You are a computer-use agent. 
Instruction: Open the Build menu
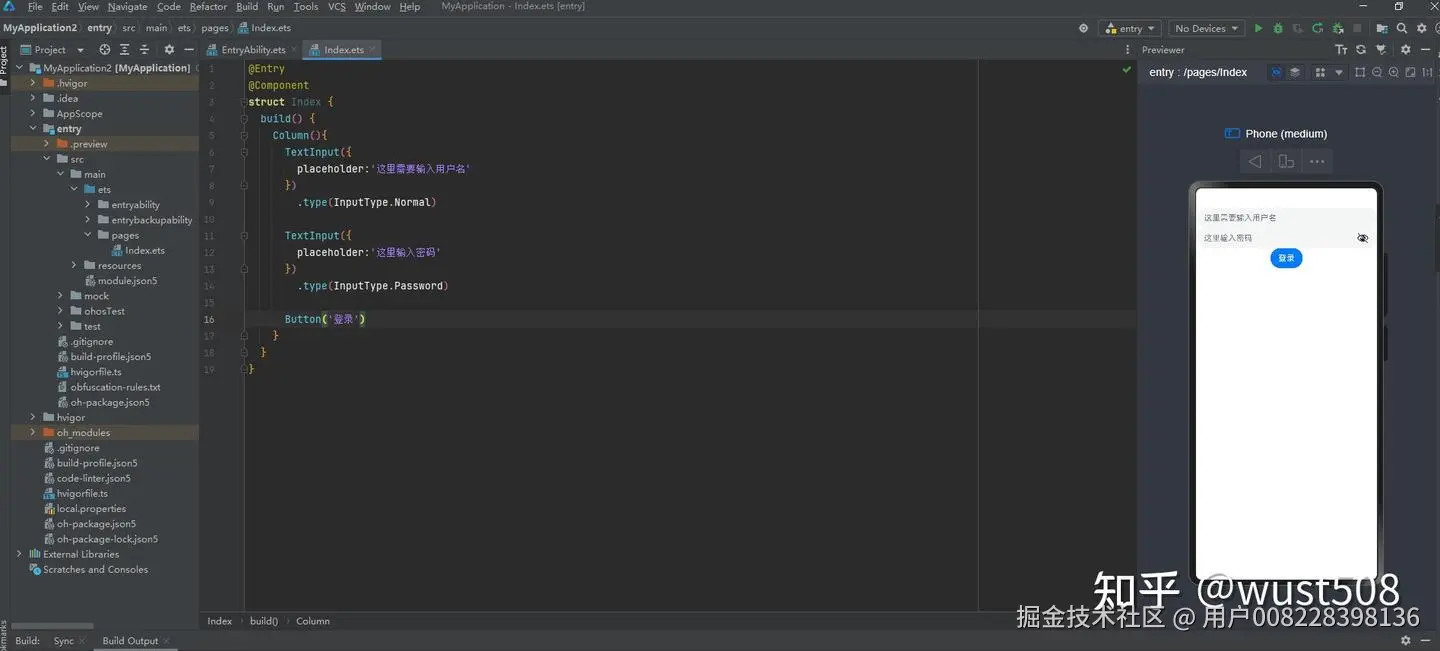pyautogui.click(x=247, y=7)
